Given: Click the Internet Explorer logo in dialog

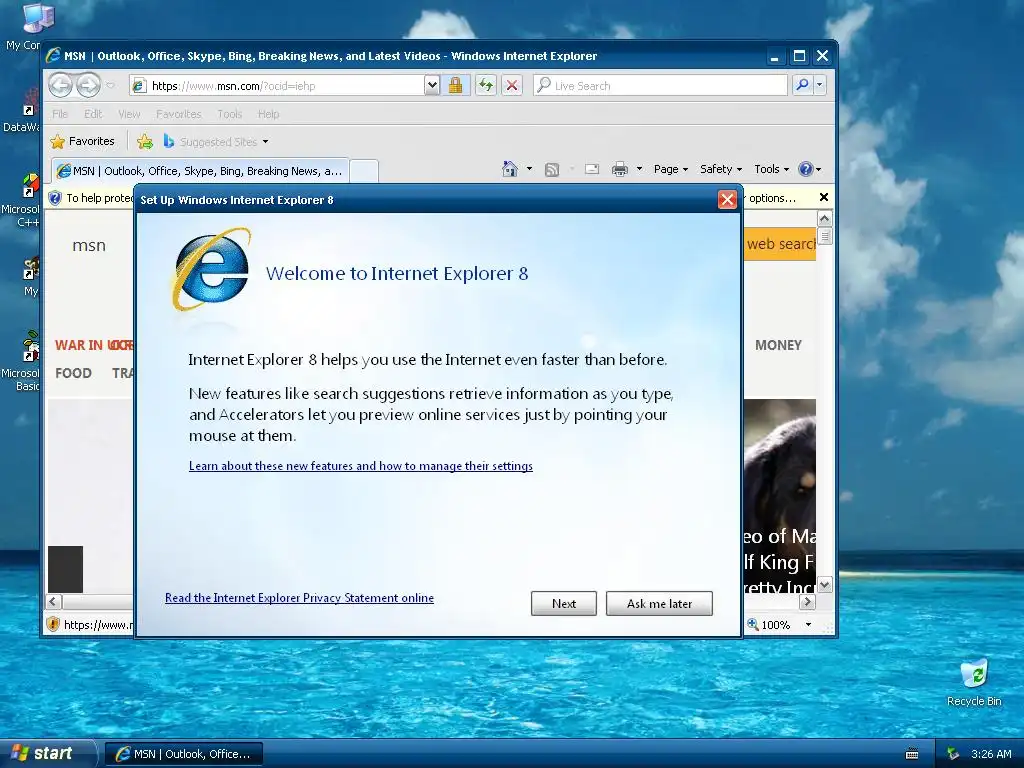Looking at the screenshot, I should coord(211,270).
